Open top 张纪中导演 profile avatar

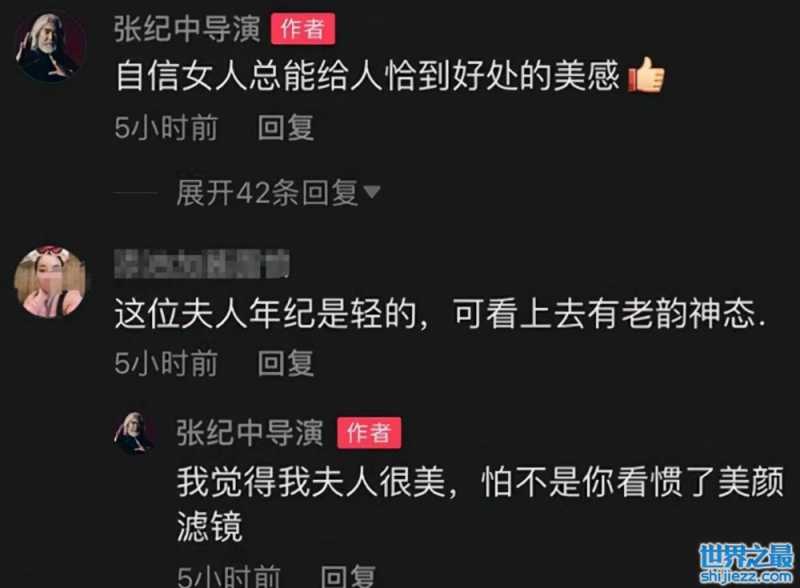tap(49, 47)
